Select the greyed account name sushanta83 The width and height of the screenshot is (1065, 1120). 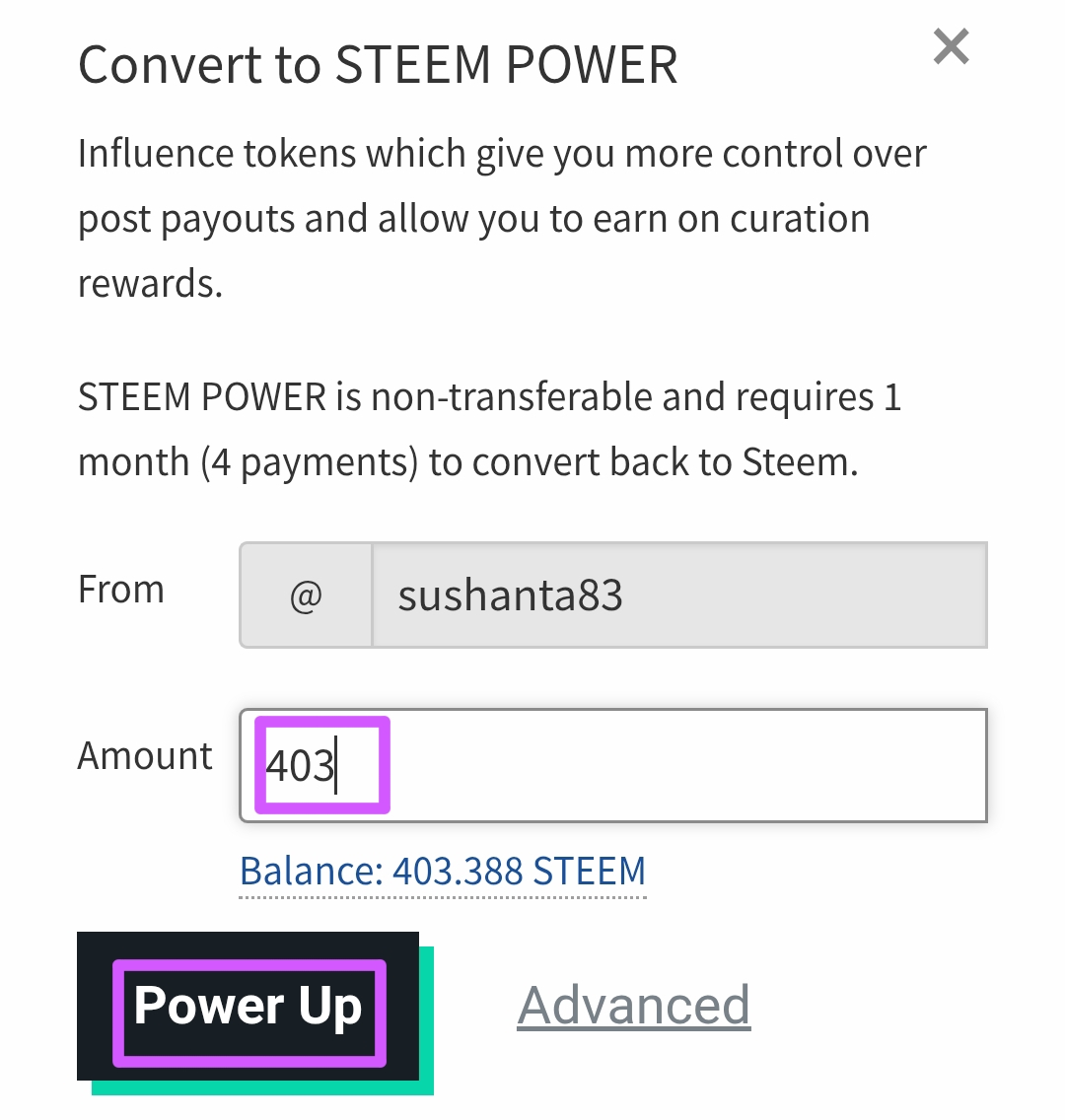click(510, 595)
